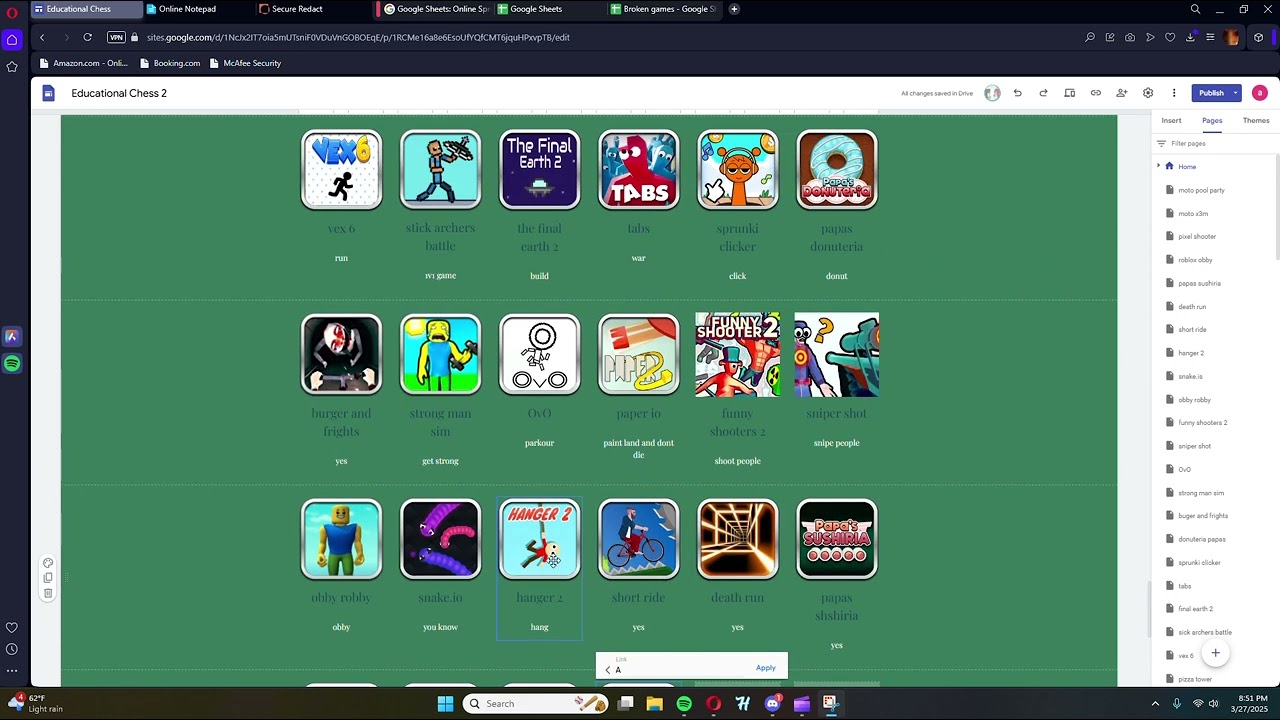The width and height of the screenshot is (1280, 720).
Task: Switch to the Themes tab
Action: click(x=1256, y=121)
